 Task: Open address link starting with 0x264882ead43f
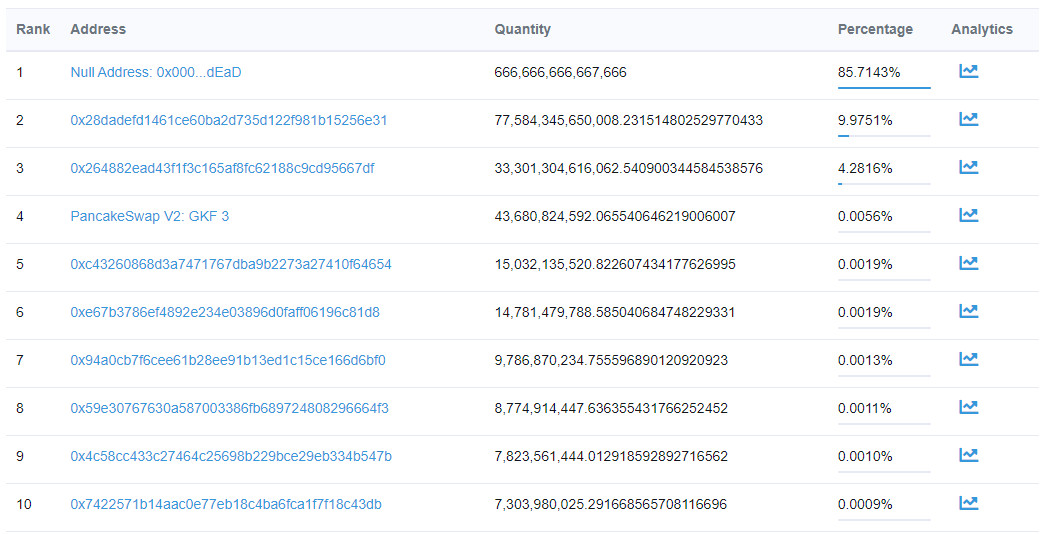click(222, 168)
